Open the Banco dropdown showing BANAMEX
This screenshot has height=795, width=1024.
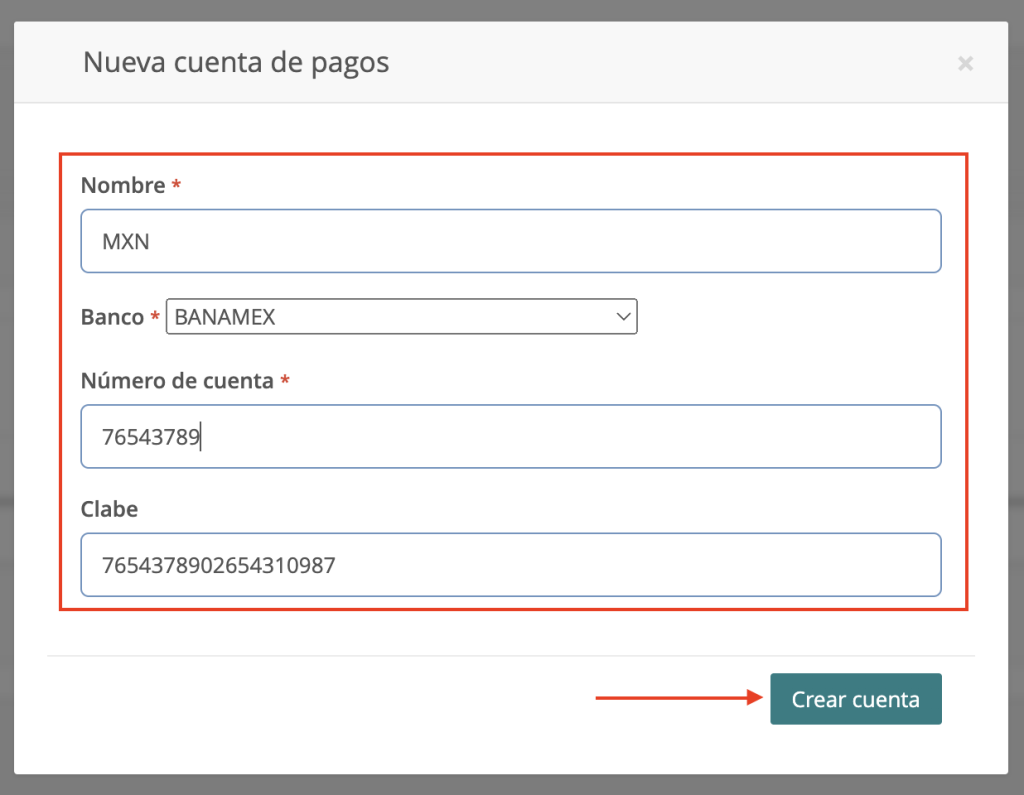400,318
